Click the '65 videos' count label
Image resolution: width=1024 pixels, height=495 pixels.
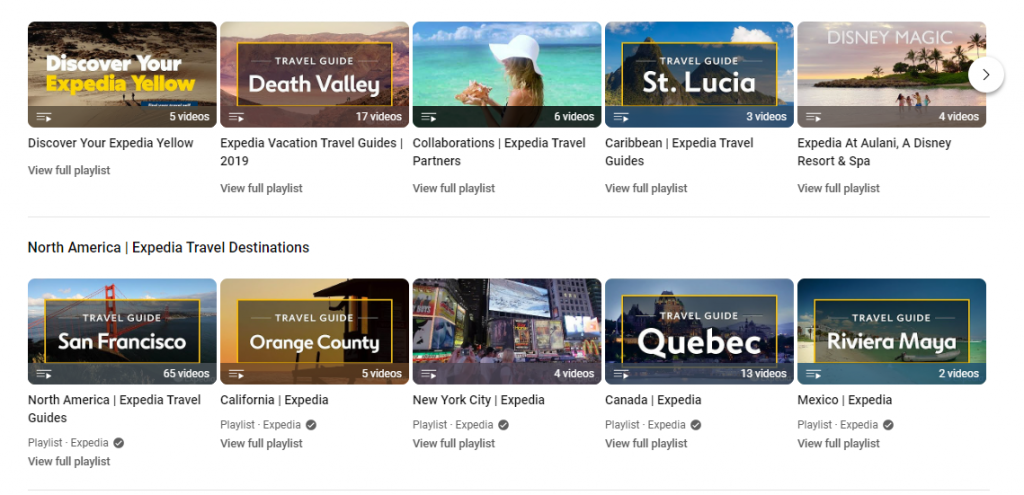186,374
